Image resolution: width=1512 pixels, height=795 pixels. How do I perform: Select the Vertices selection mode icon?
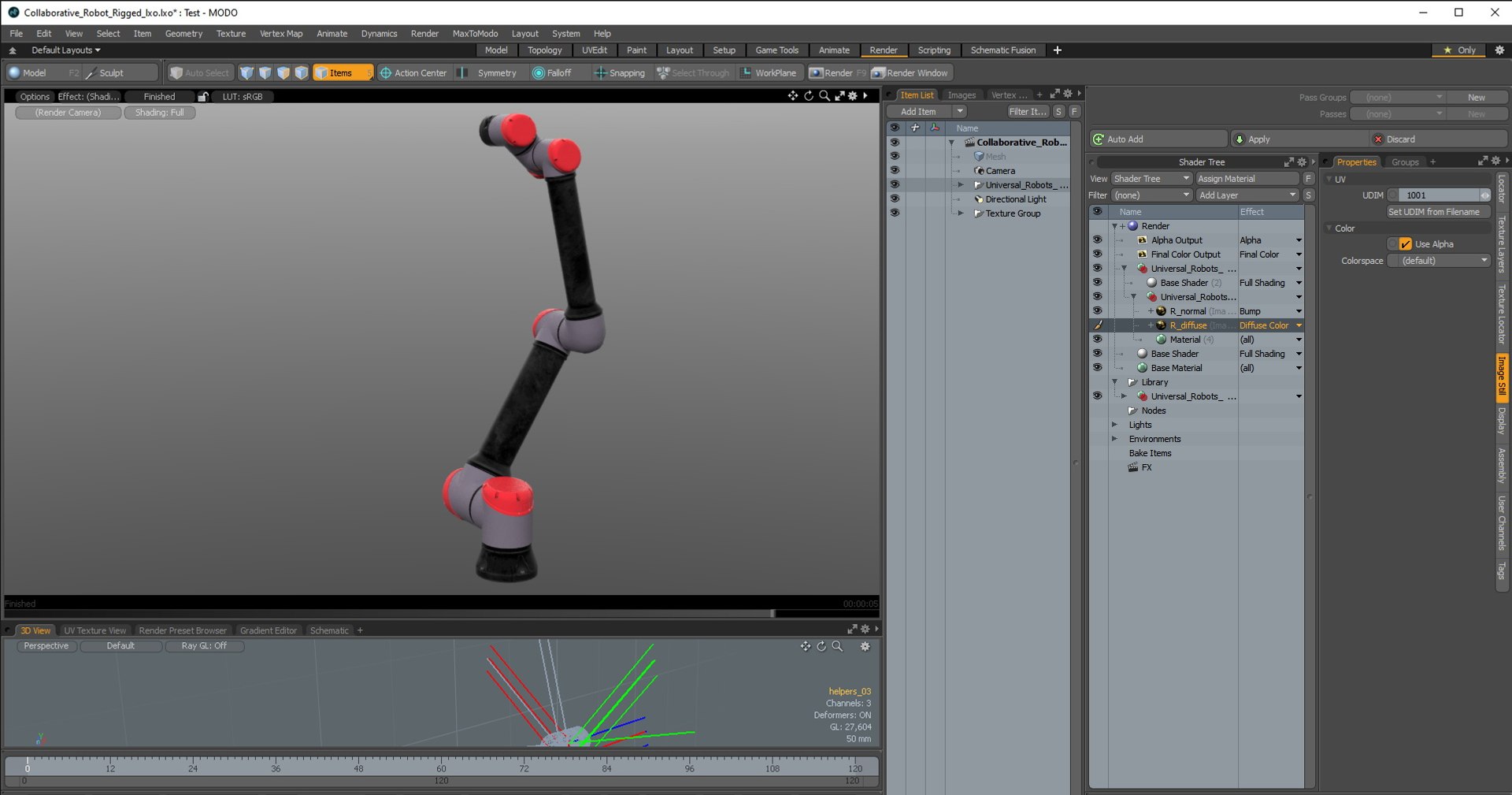[x=246, y=72]
